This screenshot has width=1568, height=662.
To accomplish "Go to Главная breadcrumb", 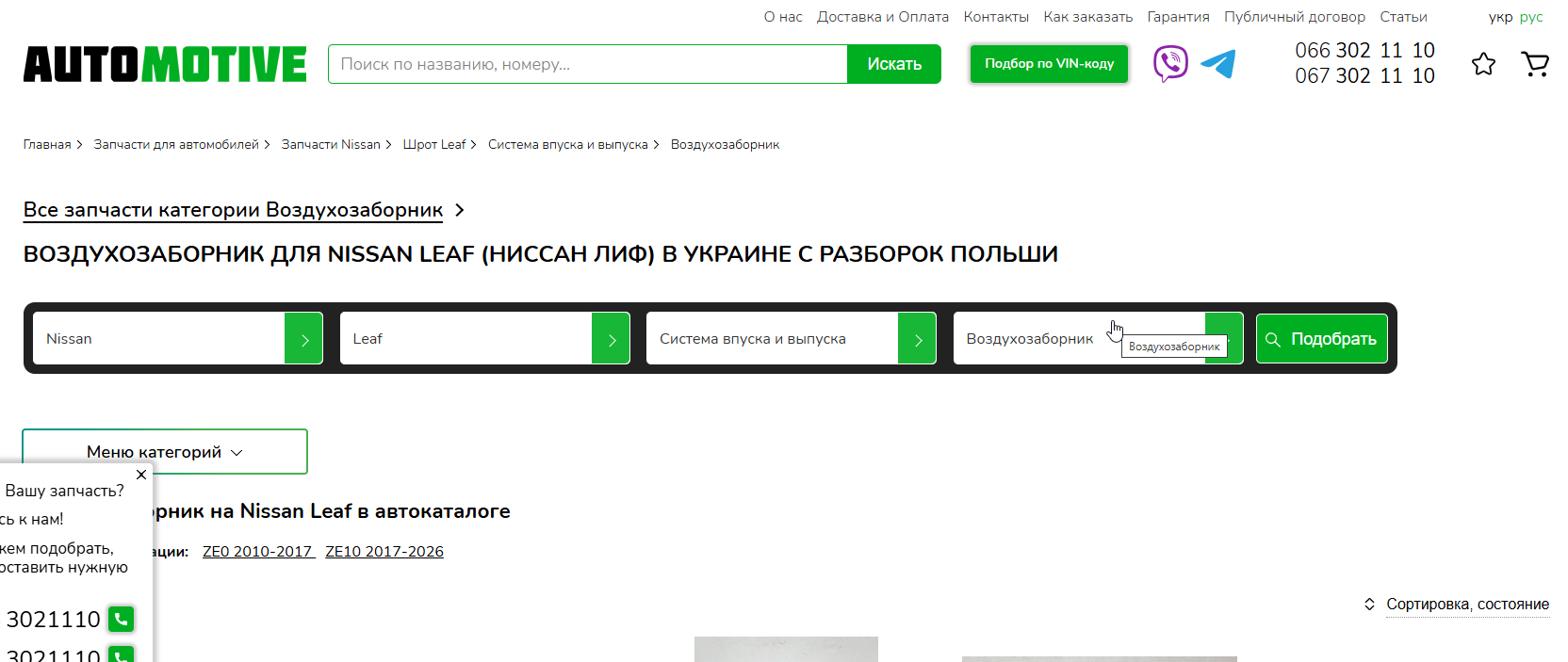I will coord(47,145).
